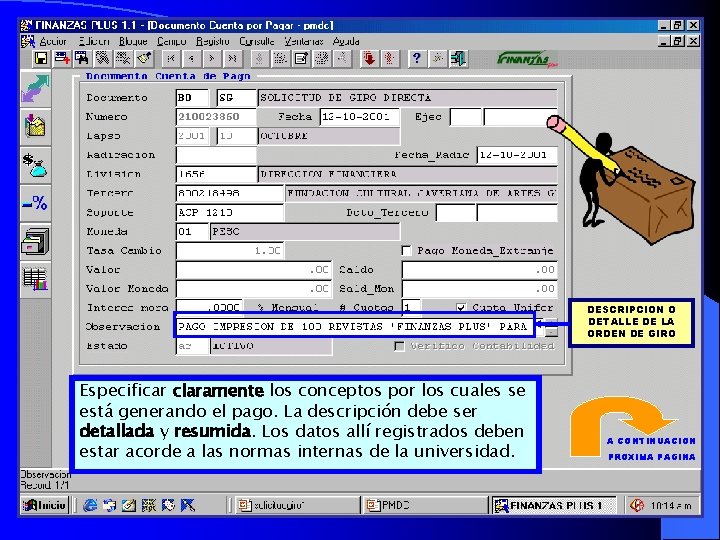Open help with the question mark icon
The height and width of the screenshot is (540, 720).
coord(416,59)
